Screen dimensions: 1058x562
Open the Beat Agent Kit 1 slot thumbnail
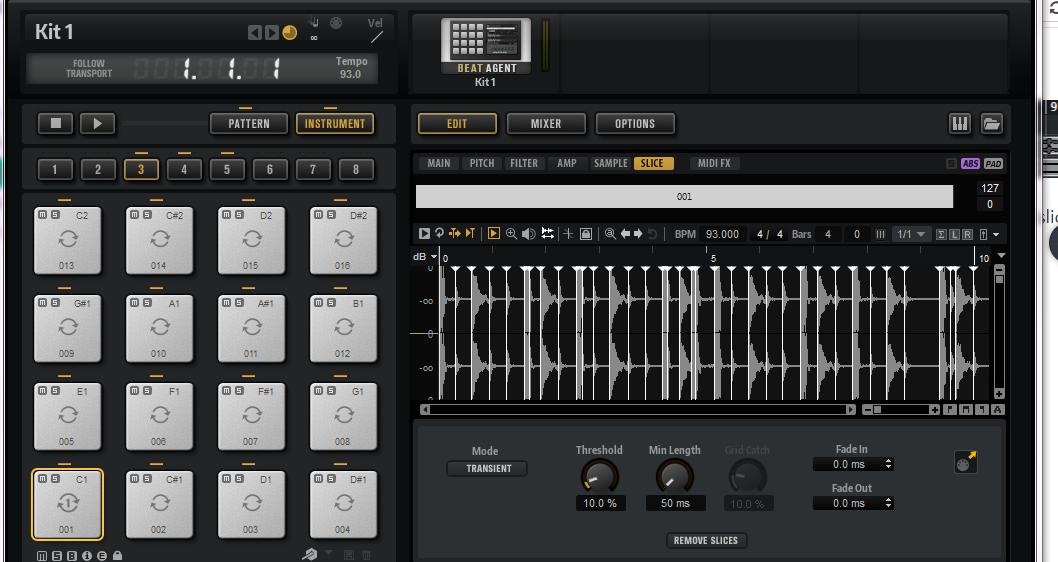coord(485,45)
